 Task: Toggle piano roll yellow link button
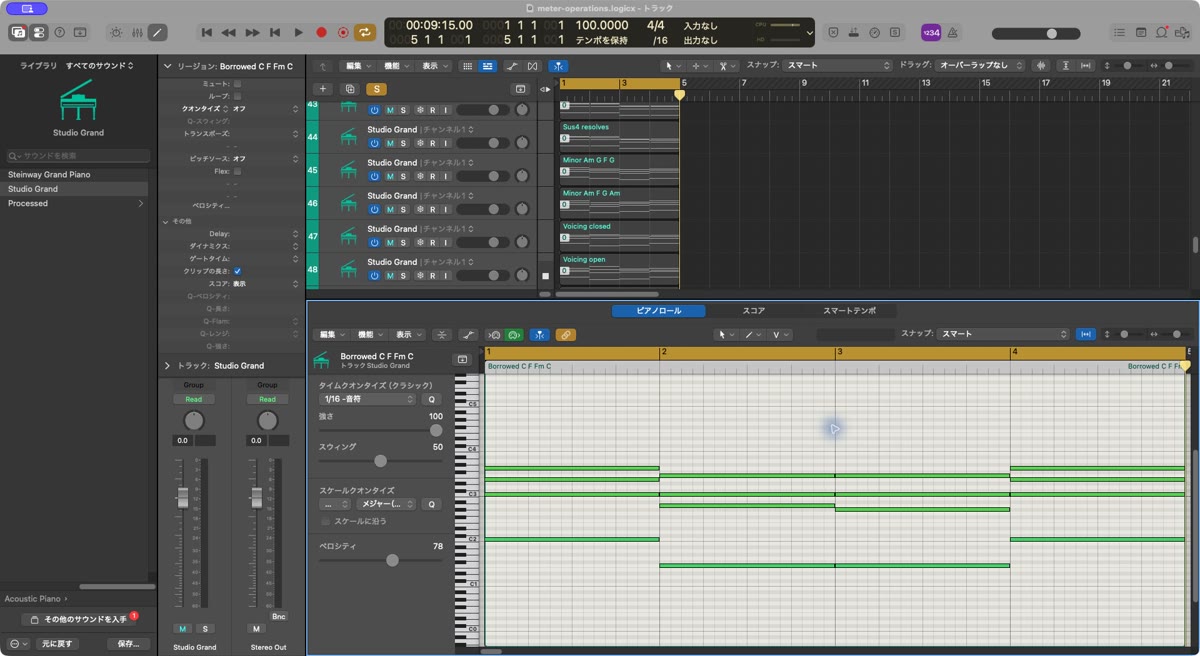[565, 335]
